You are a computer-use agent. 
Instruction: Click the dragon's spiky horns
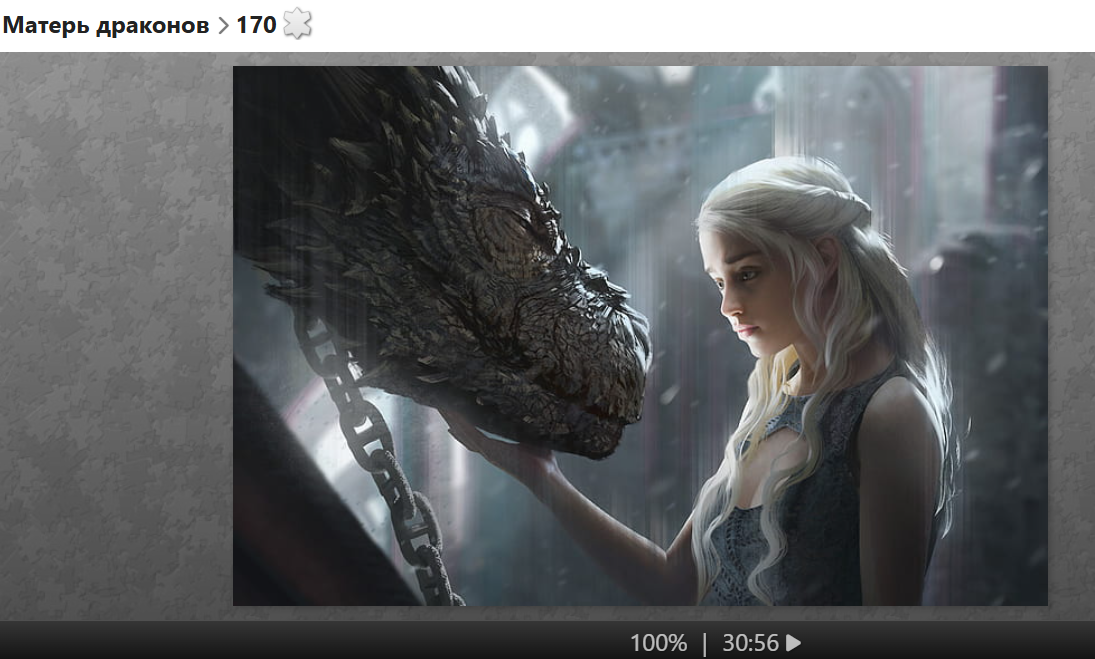(x=400, y=130)
